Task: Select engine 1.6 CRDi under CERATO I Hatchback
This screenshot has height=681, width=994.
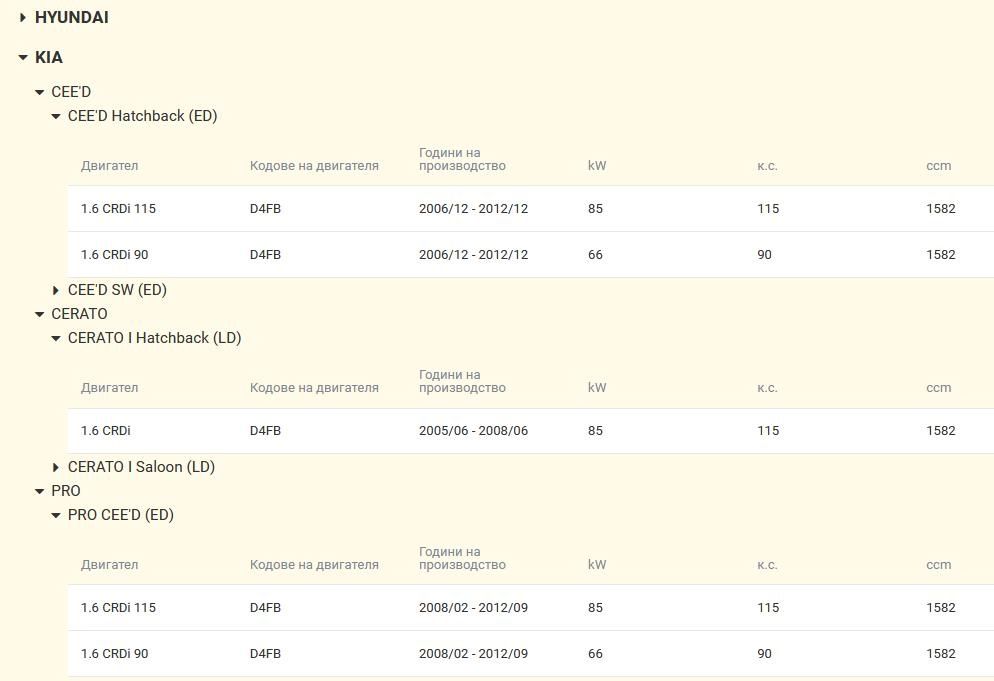Action: 105,431
